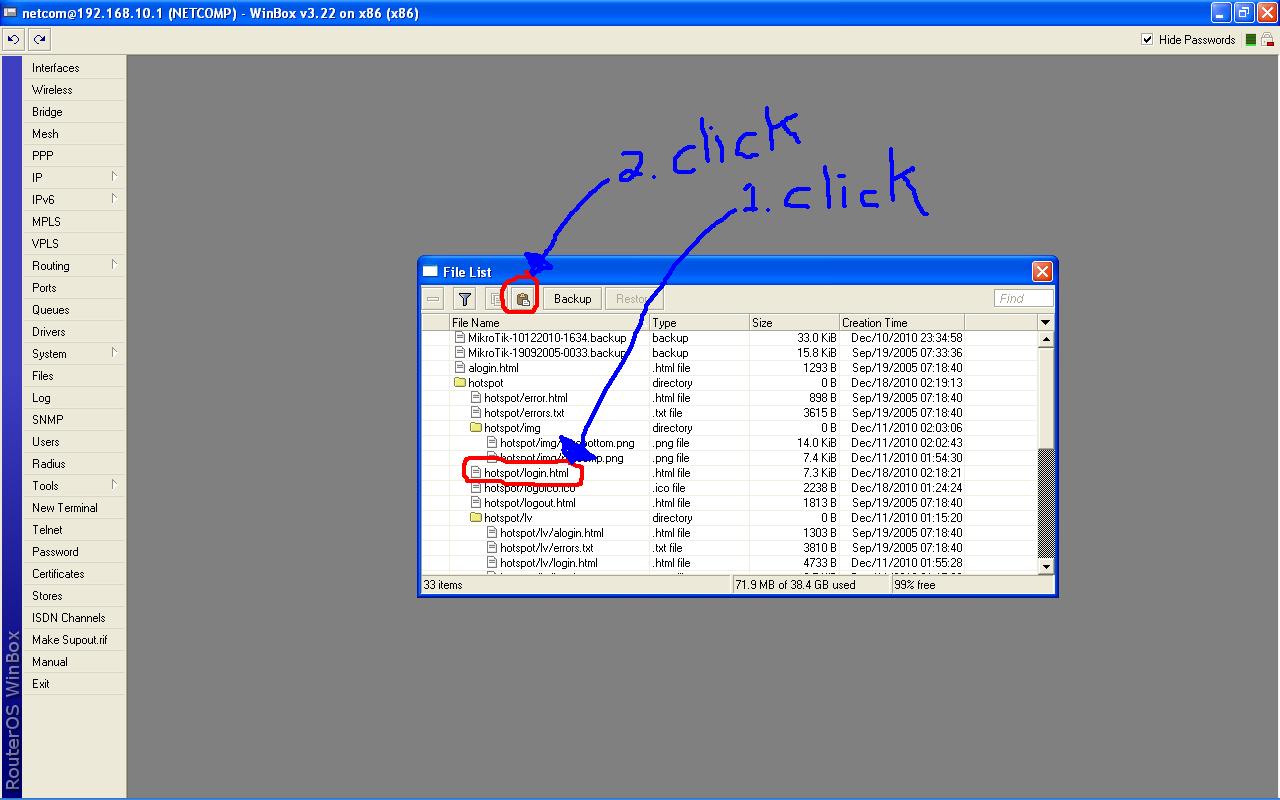
Task: Click the green connection status indicator
Action: click(x=1251, y=39)
